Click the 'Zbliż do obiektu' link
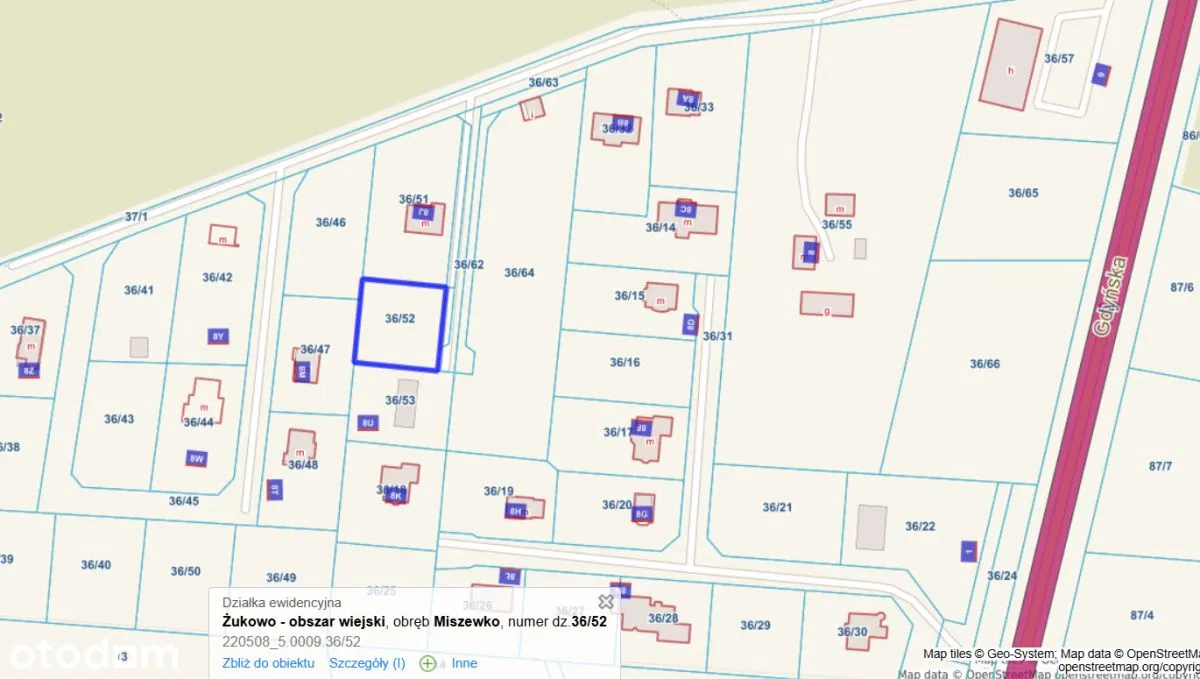Viewport: 1200px width, 679px height. pos(268,663)
